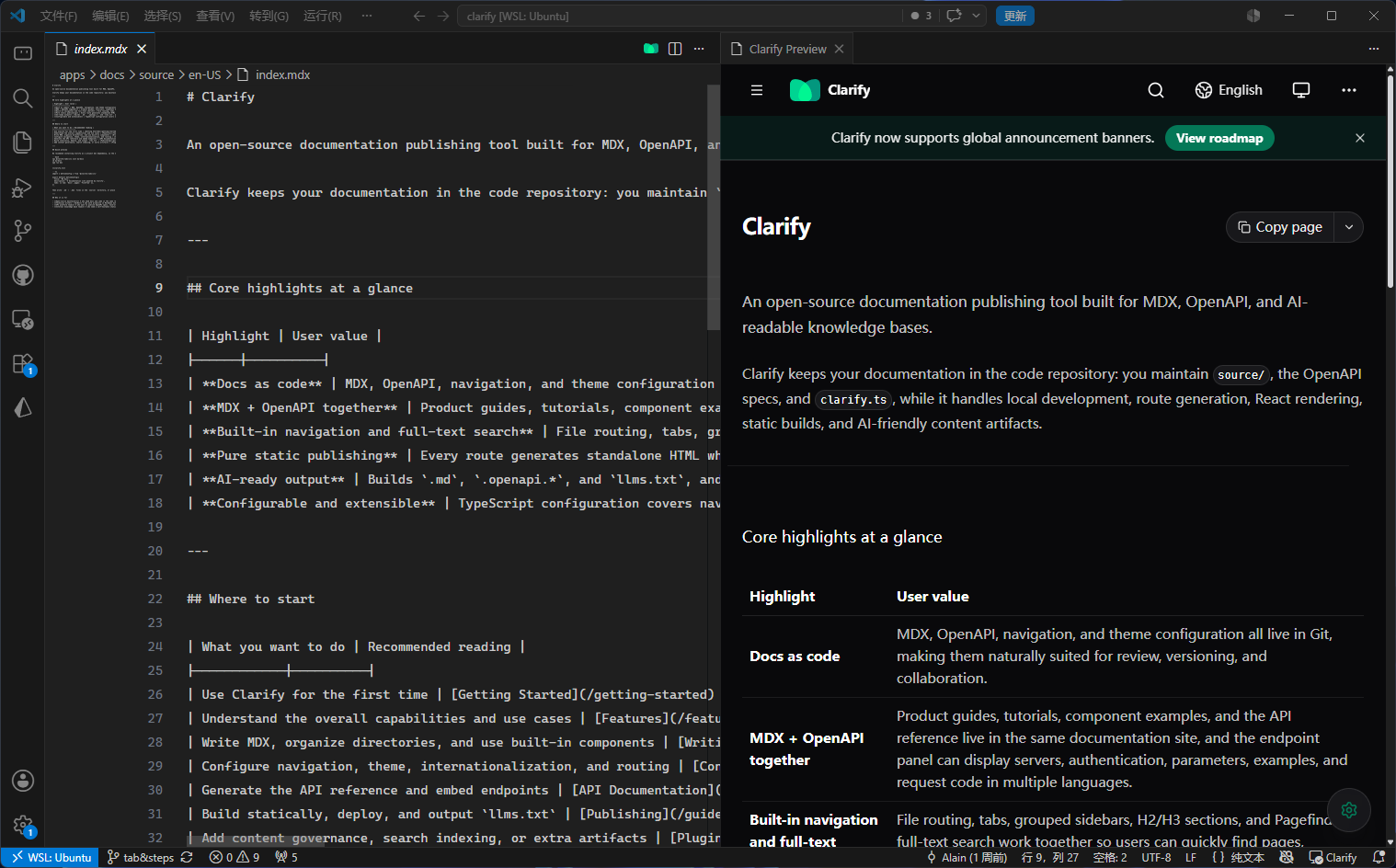Open Run and Debug view
This screenshot has height=868, width=1396.
23,187
